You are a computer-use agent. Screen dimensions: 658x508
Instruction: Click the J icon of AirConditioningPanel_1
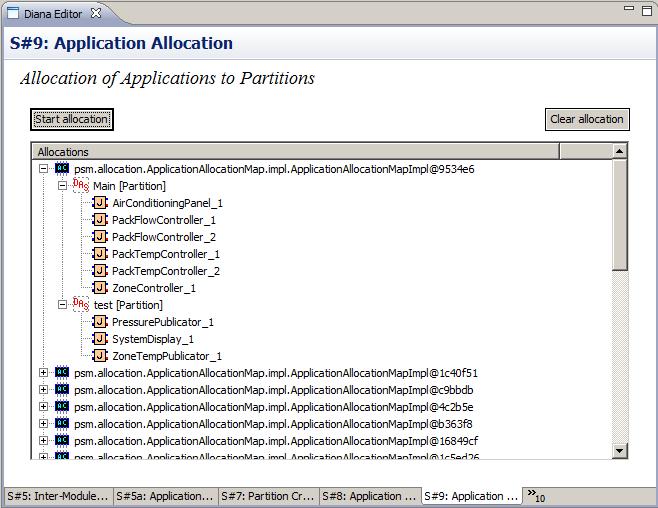(100, 203)
